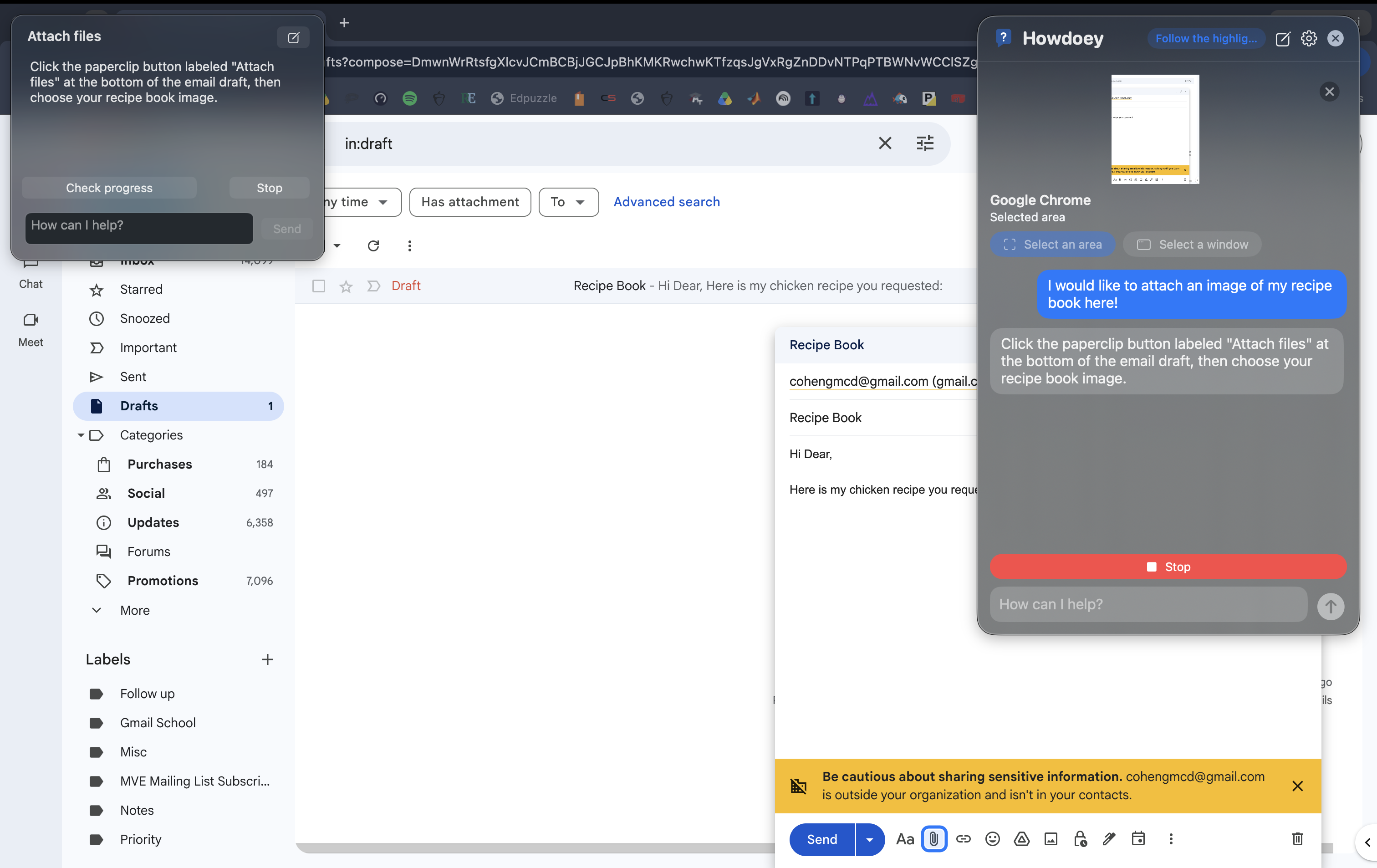The height and width of the screenshot is (868, 1377).
Task: Open more options in compose toolbar
Action: pyautogui.click(x=1171, y=839)
